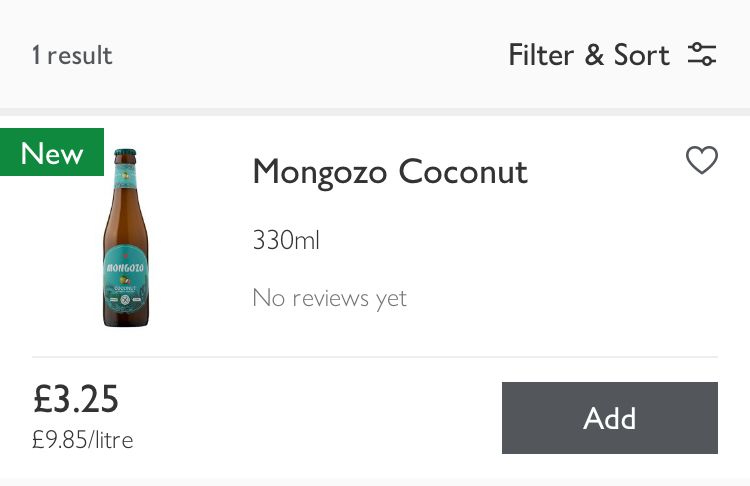The width and height of the screenshot is (750, 486).
Task: Click the green New badge
Action: coord(52,153)
